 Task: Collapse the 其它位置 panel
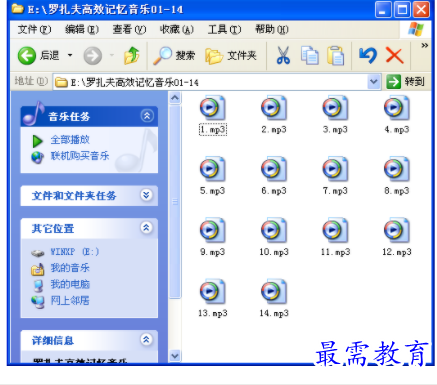coord(146,227)
